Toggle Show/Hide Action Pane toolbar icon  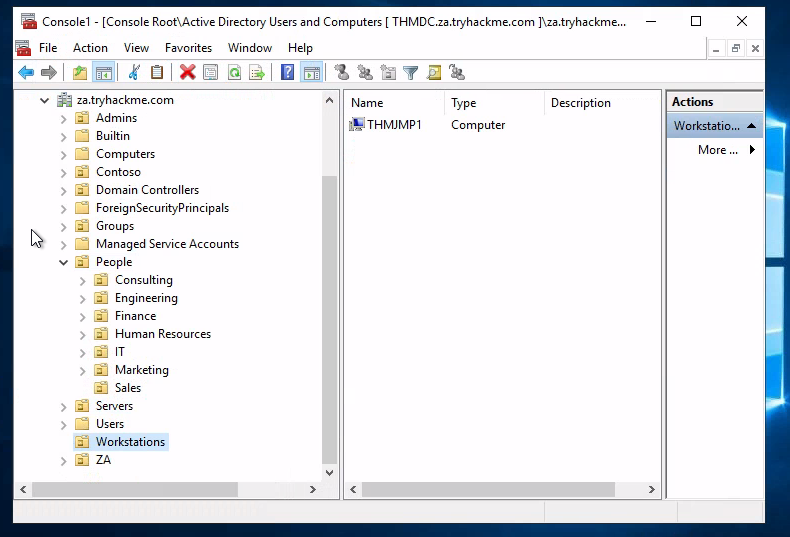[311, 73]
